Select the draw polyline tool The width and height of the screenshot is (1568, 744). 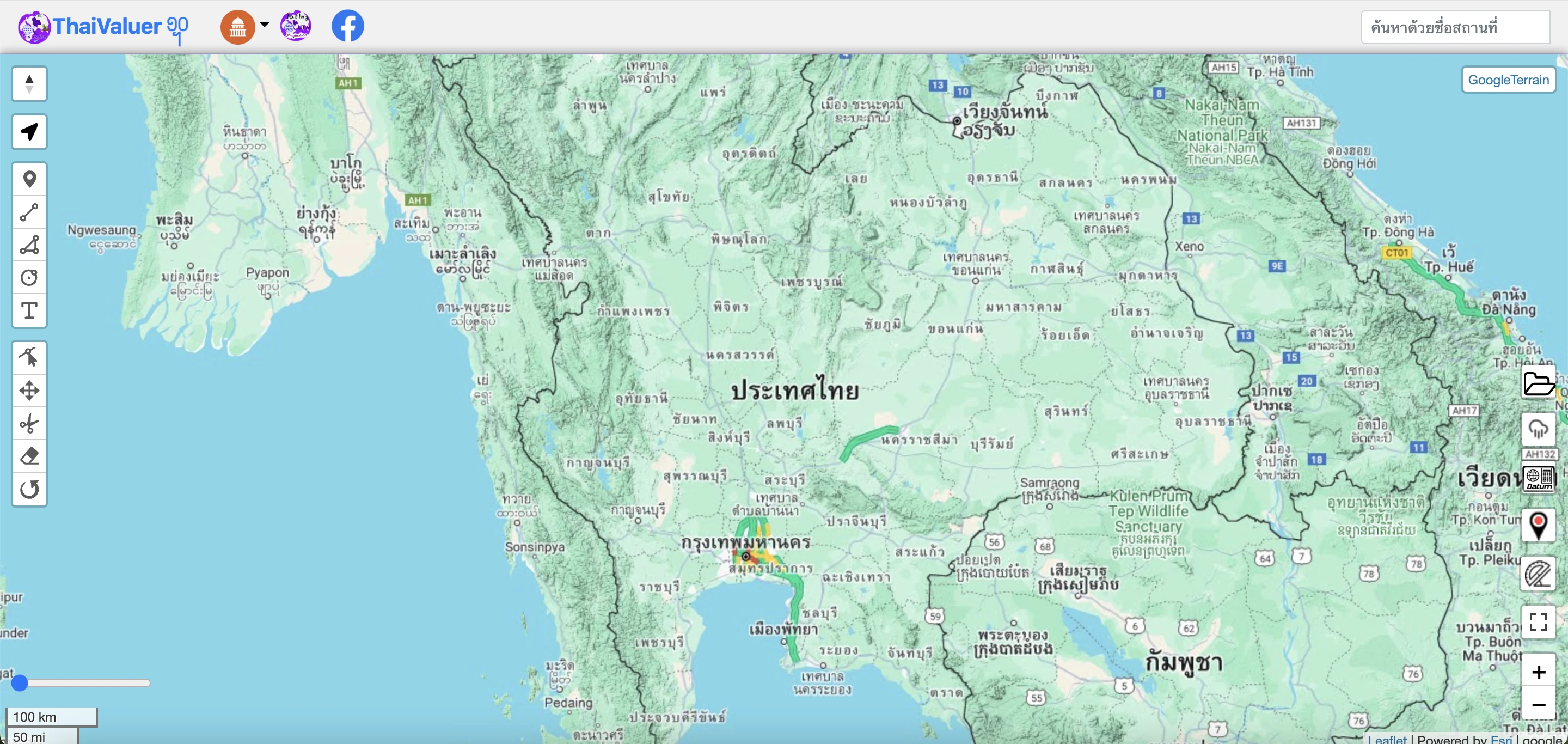coord(29,212)
